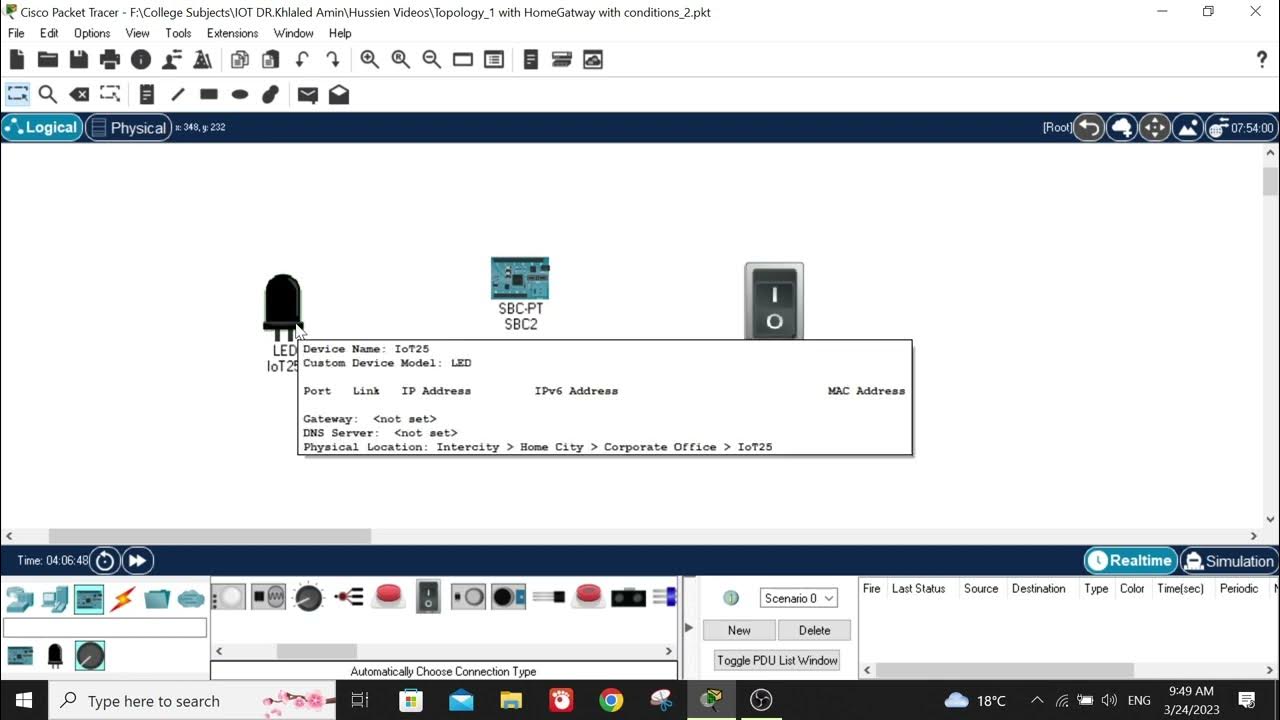
Task: Draw a rectangle with the Rectangle tool
Action: [209, 94]
